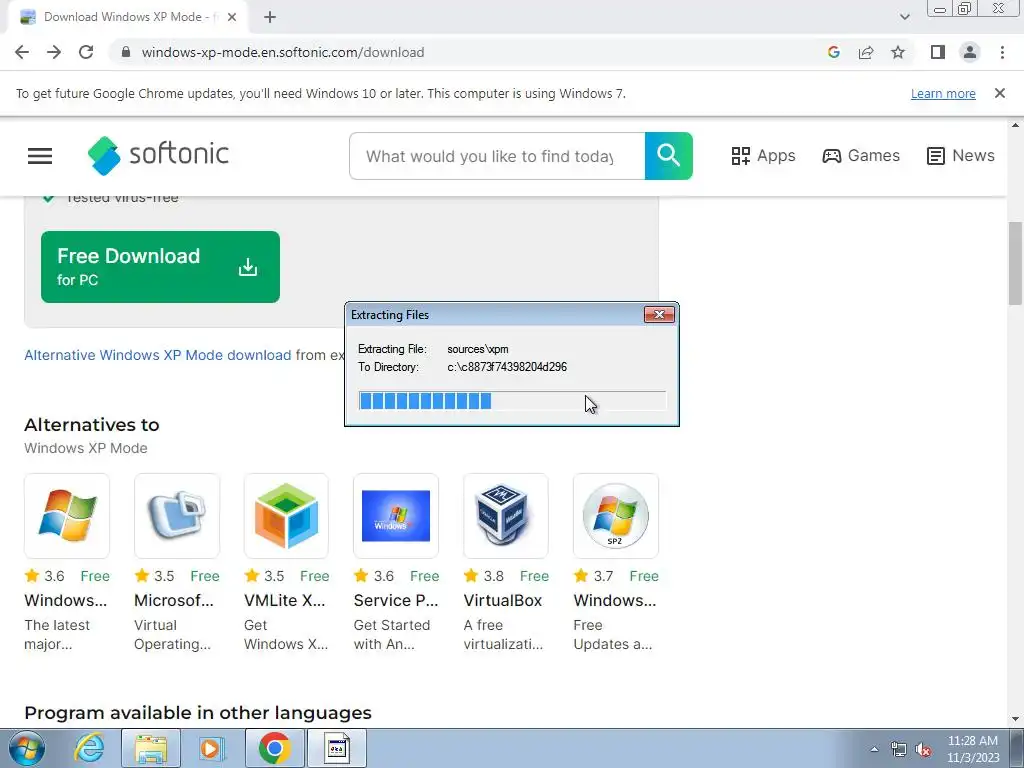Open the Windows SP2 app icon
This screenshot has height=768, width=1024.
click(616, 516)
